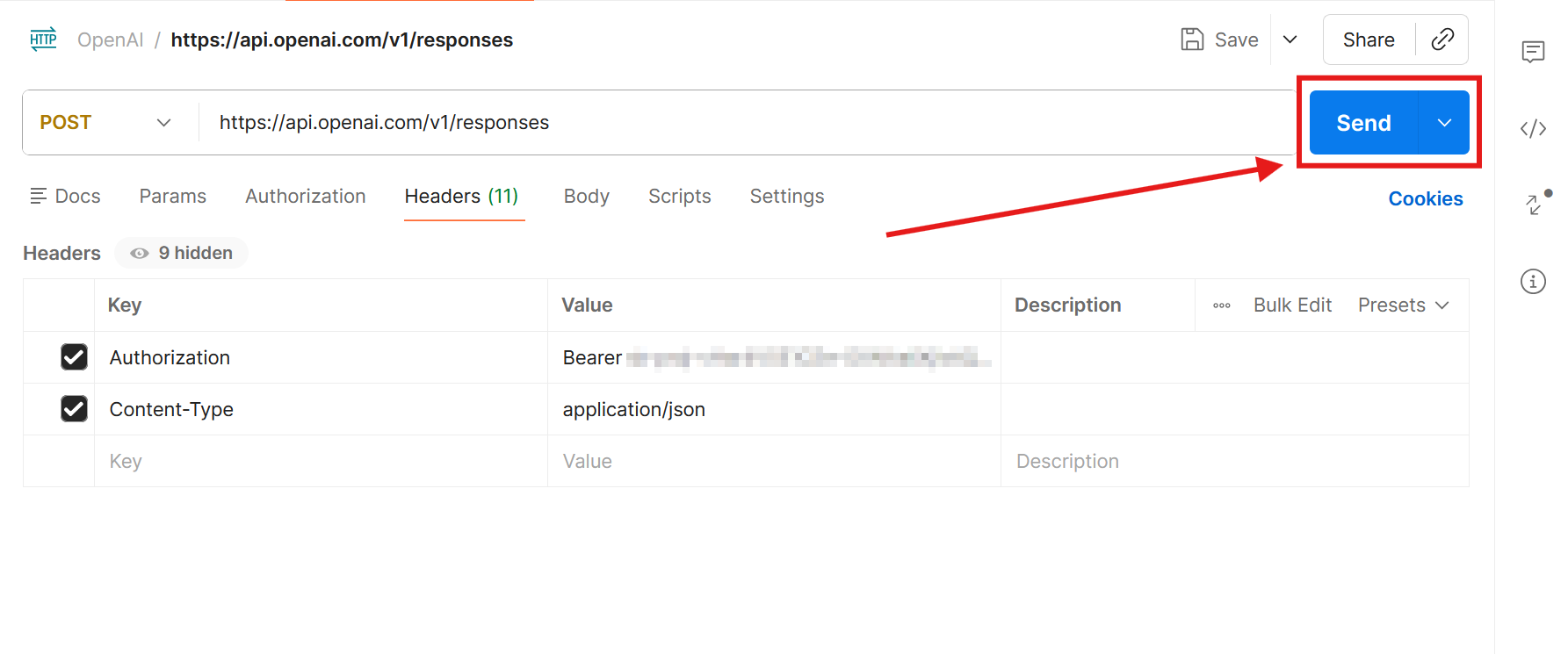
Task: Expand the Send button dropdown arrow
Action: tap(1443, 123)
